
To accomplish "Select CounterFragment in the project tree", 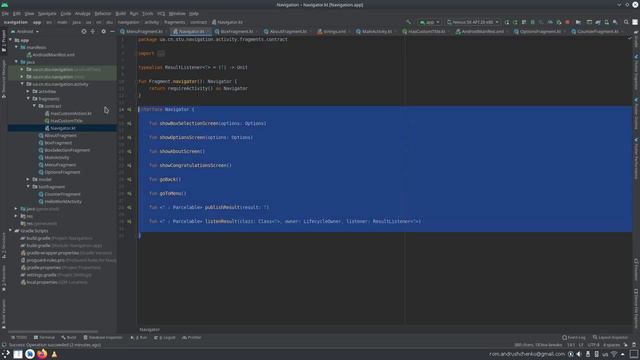I will coord(62,194).
